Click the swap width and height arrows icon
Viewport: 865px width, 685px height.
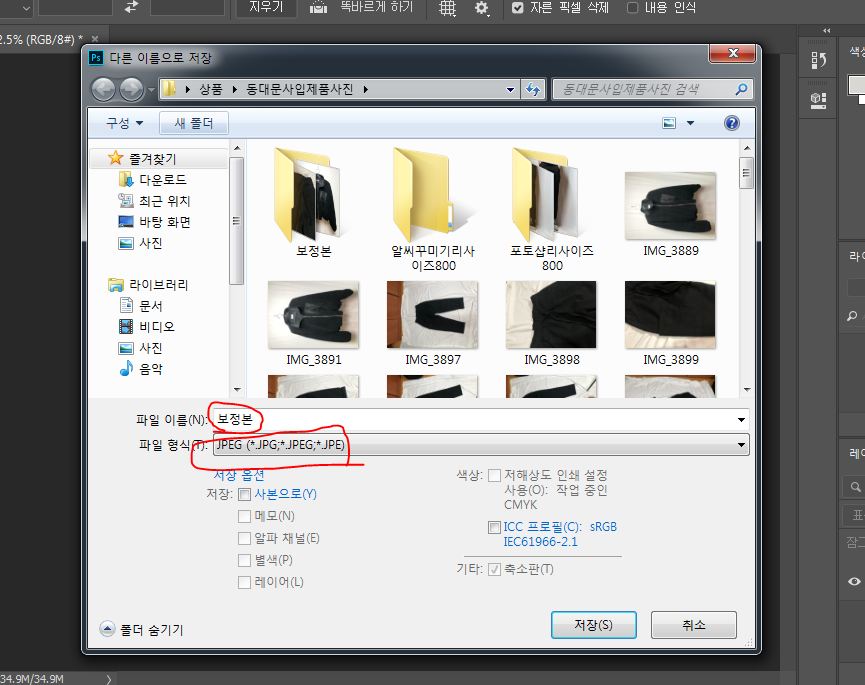(131, 7)
